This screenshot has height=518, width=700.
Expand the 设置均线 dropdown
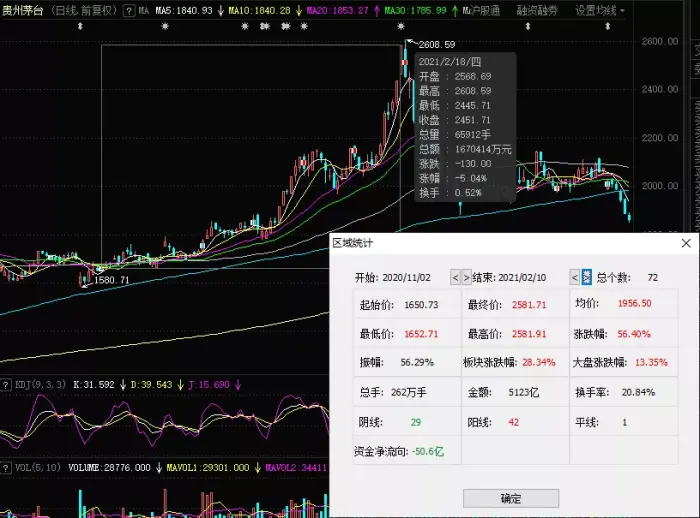(600, 10)
